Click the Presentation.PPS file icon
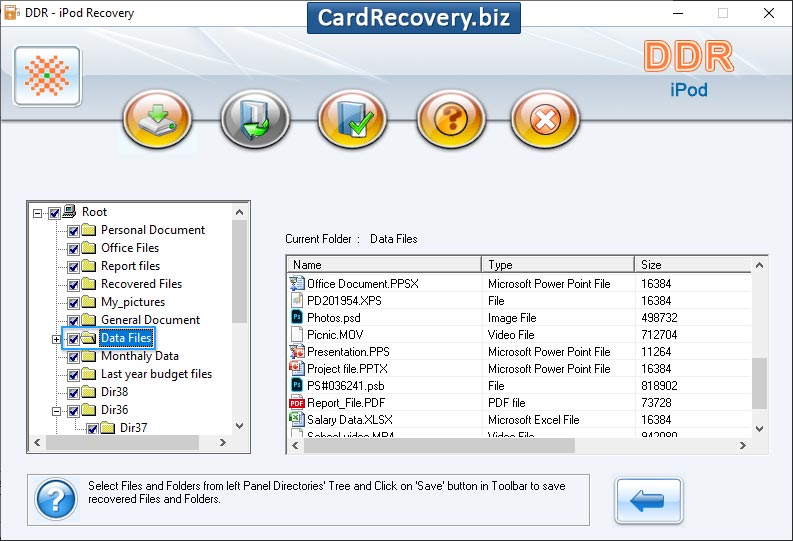Image resolution: width=793 pixels, height=541 pixels. click(297, 351)
